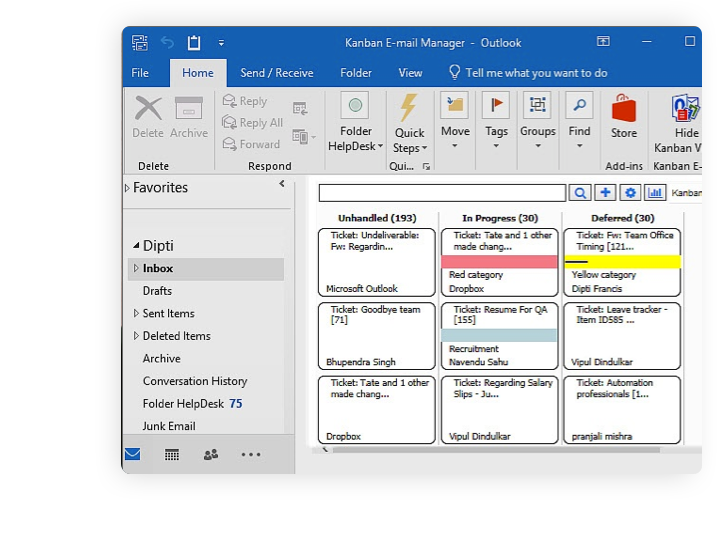Click the clipboard icon in quick access toolbar
The image size is (717, 536).
tap(194, 43)
